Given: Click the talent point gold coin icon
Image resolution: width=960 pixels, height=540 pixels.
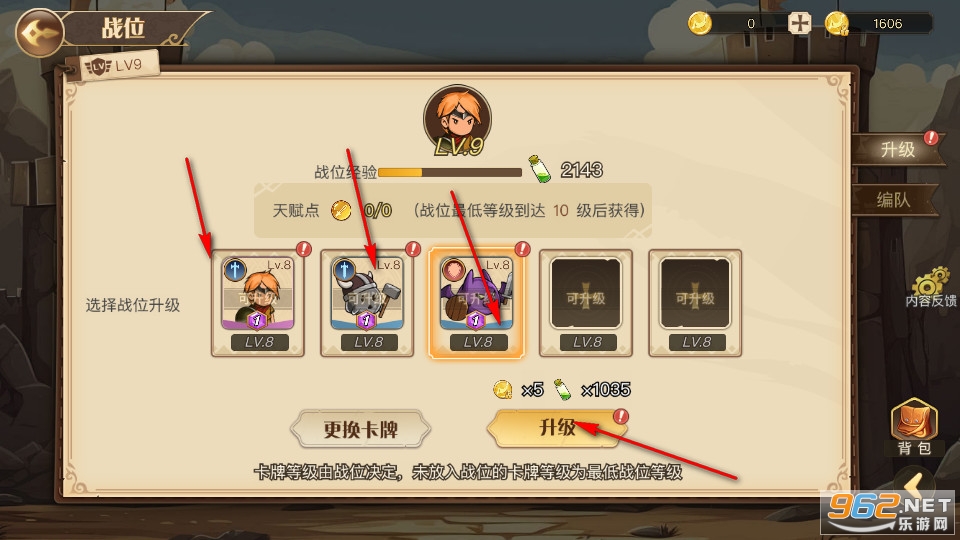Looking at the screenshot, I should tap(341, 211).
